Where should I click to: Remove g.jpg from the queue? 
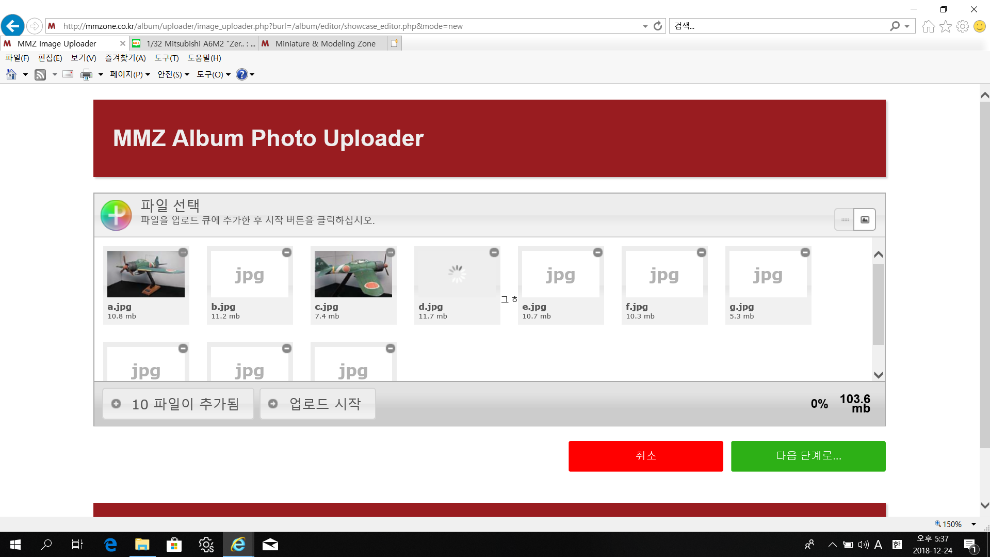805,252
